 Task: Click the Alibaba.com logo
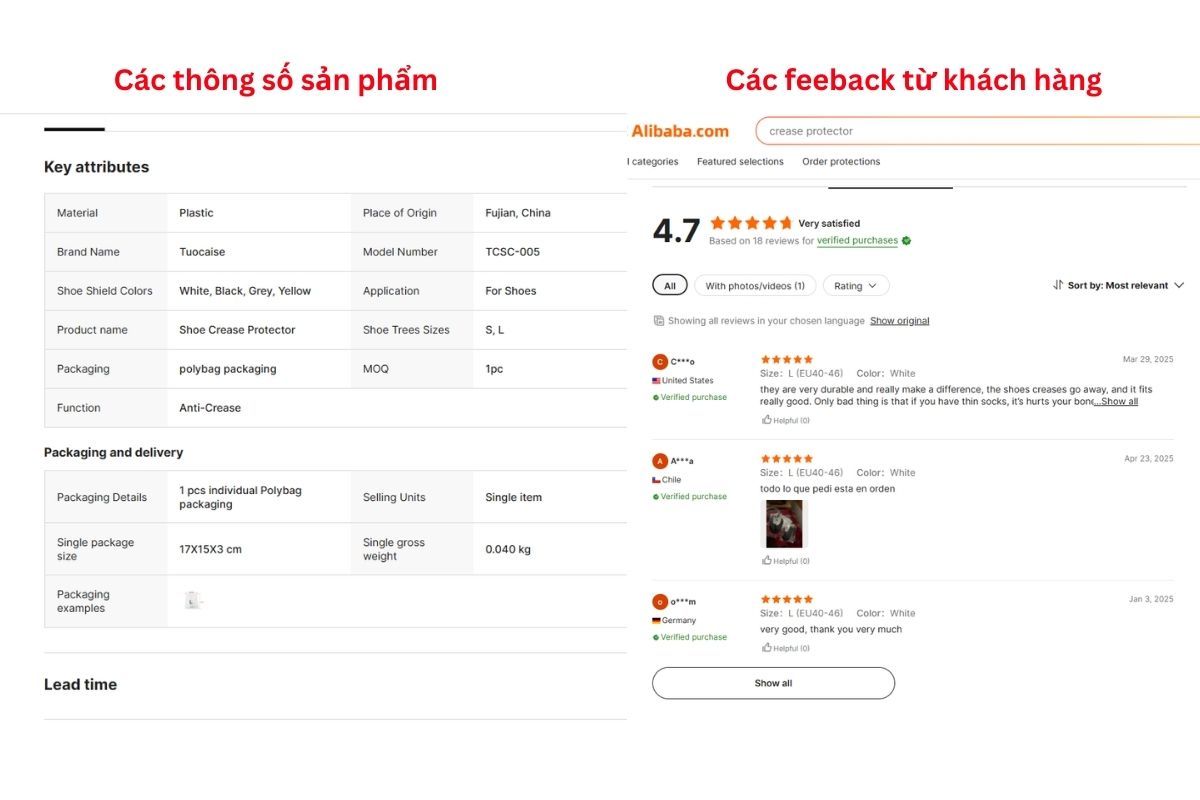(679, 130)
